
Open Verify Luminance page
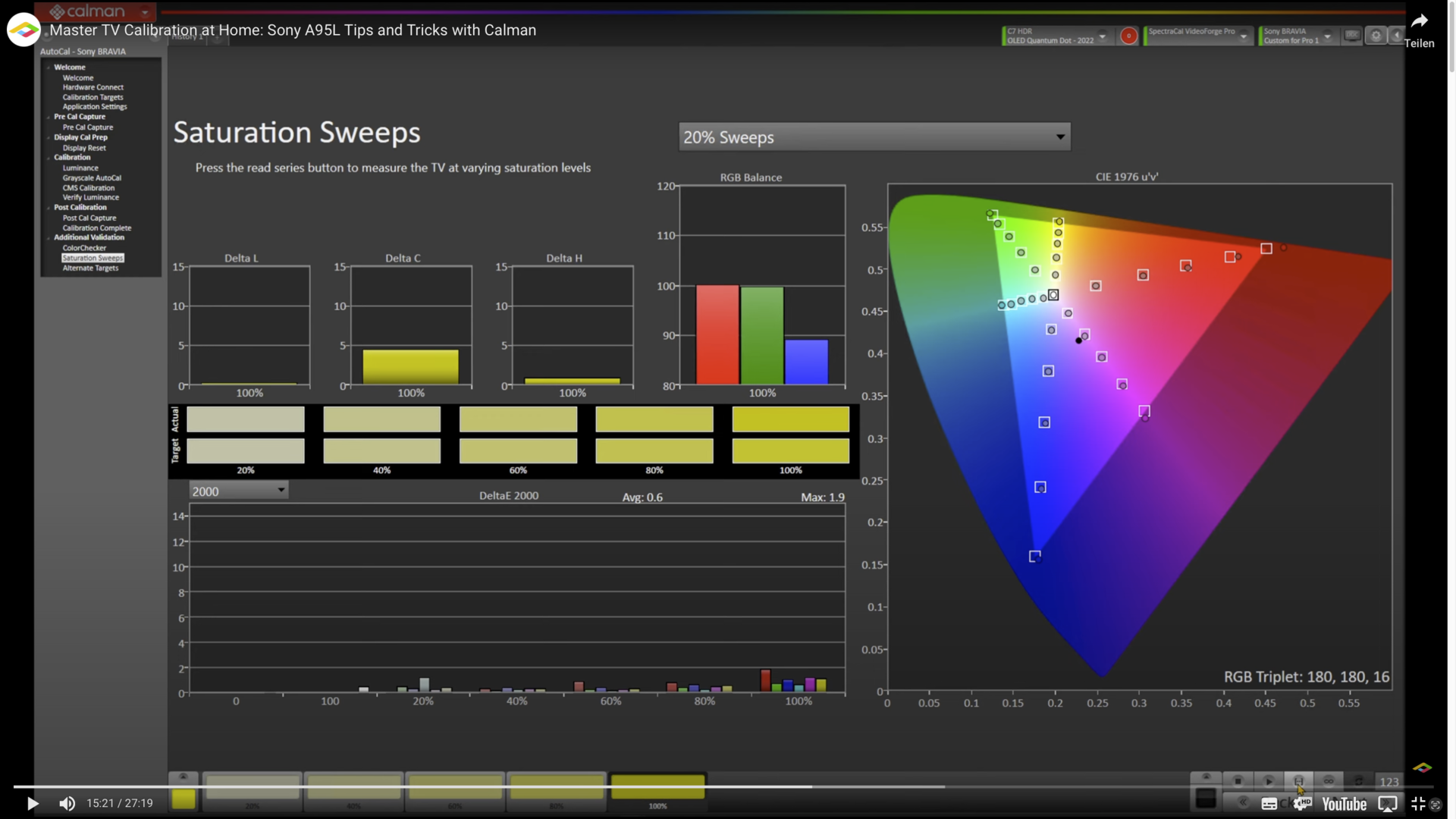tap(91, 198)
